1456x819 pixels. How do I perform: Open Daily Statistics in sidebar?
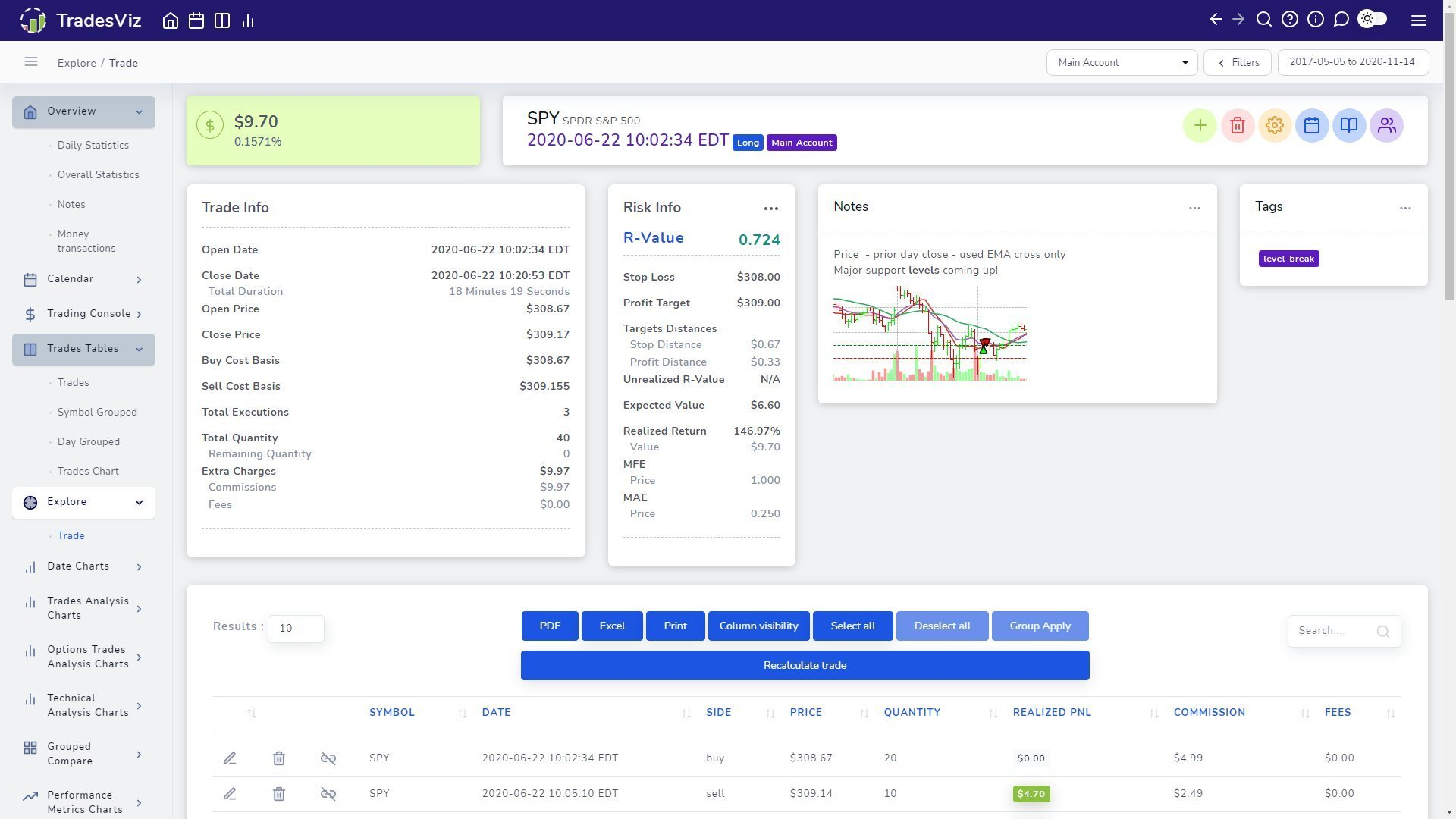click(x=93, y=146)
